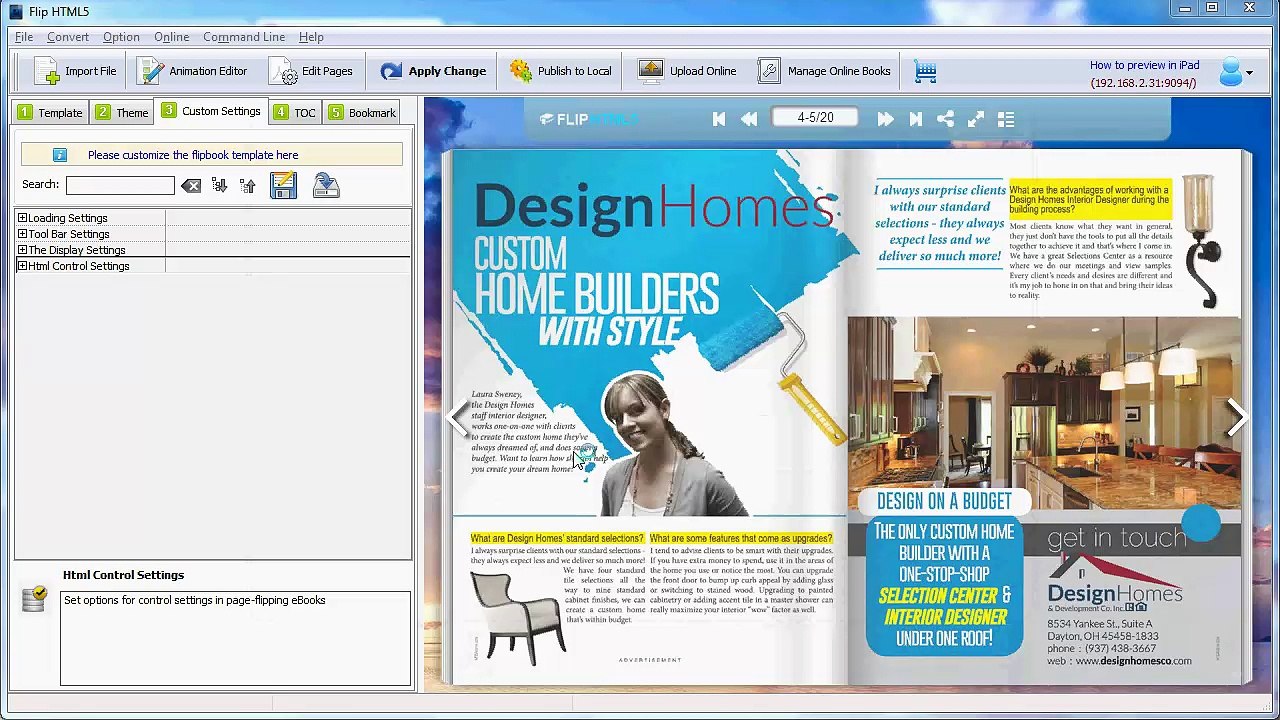Click the expand all settings icon
Screen dimensions: 1280x720
click(219, 185)
